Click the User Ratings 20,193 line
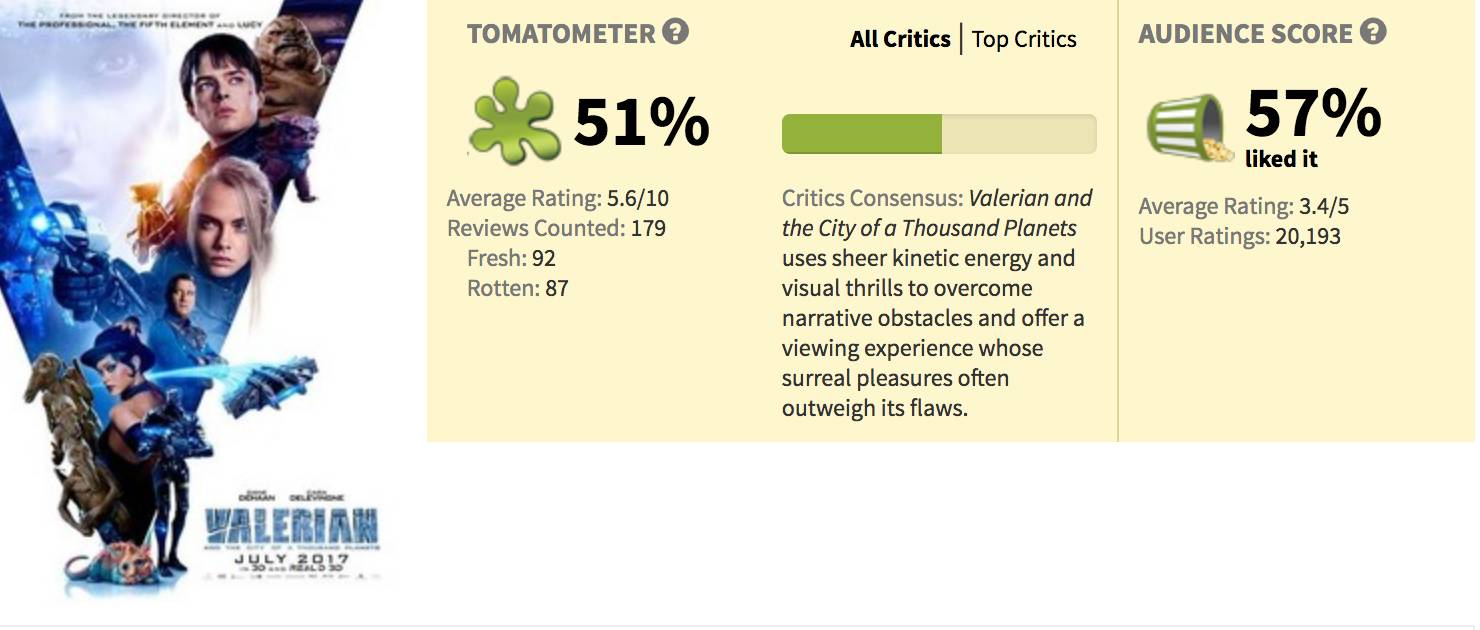The image size is (1480, 630). (1239, 237)
